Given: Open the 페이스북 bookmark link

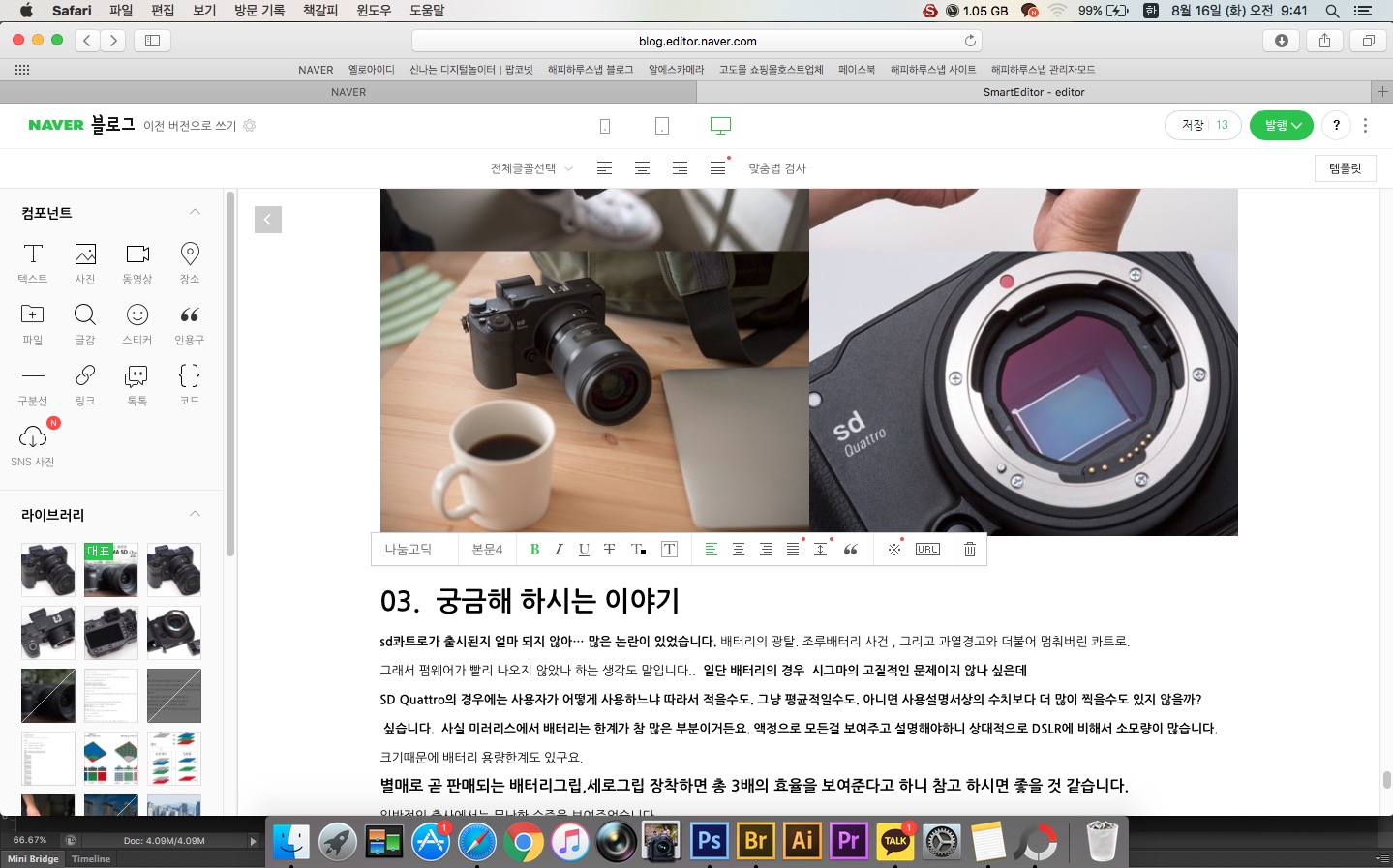Looking at the screenshot, I should 857,70.
